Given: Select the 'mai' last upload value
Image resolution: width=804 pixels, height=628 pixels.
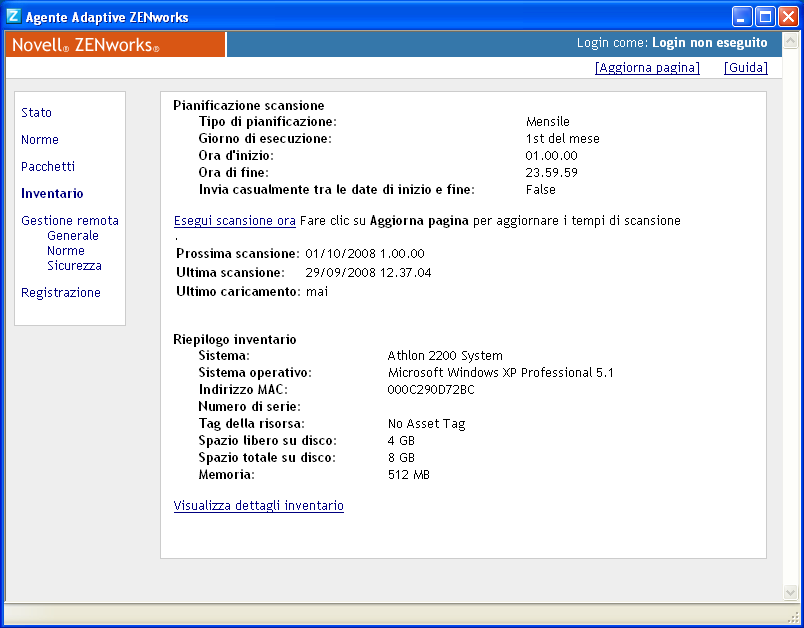Looking at the screenshot, I should 317,292.
